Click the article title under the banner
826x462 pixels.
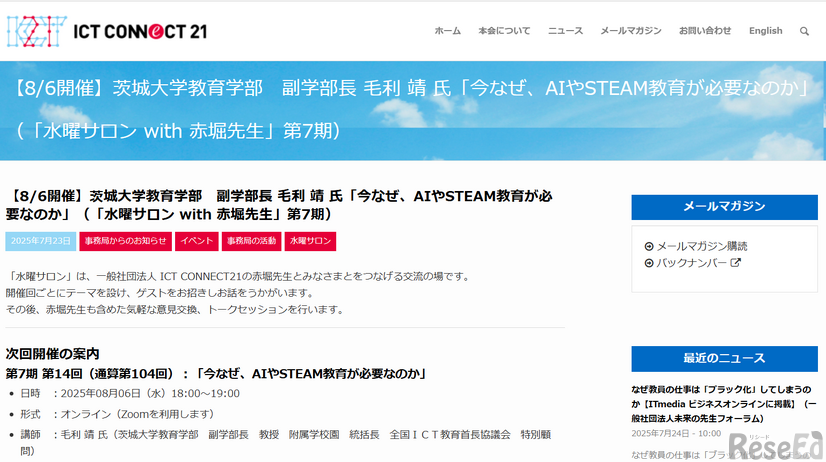point(279,205)
